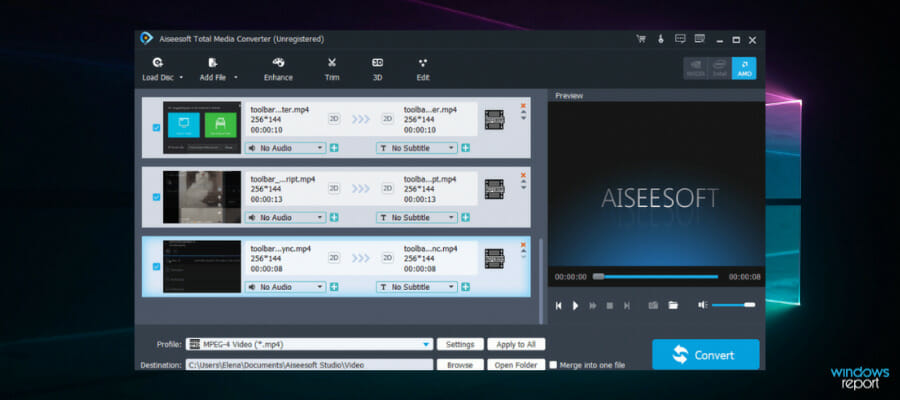Viewport: 900px width, 400px height.
Task: Click the file list vertical scrollbar
Action: click(541, 281)
